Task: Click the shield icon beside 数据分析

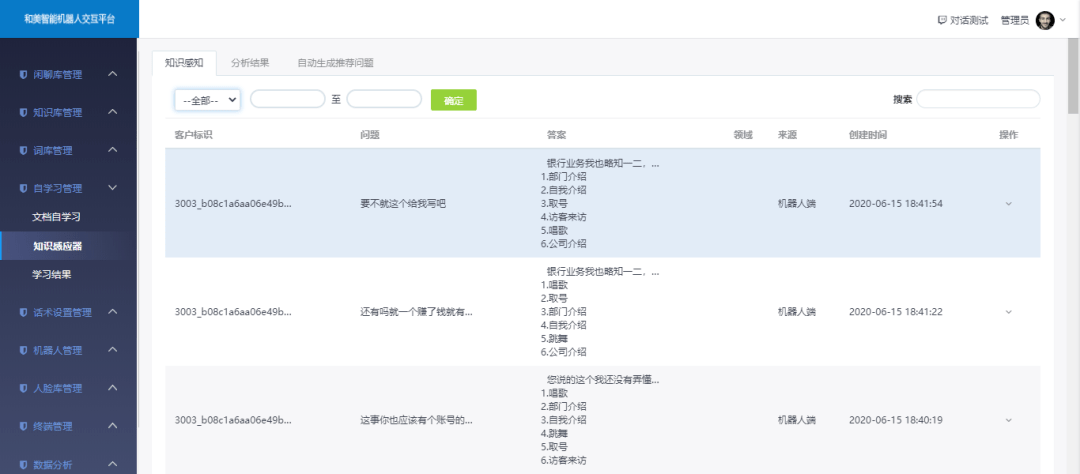Action: tap(23, 464)
